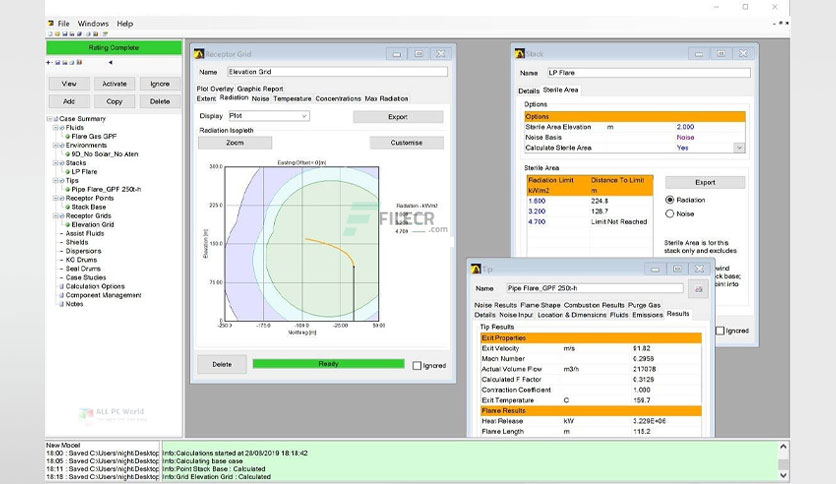Click the green Ready progress bar
Screen dimensions: 836x484
pos(328,364)
